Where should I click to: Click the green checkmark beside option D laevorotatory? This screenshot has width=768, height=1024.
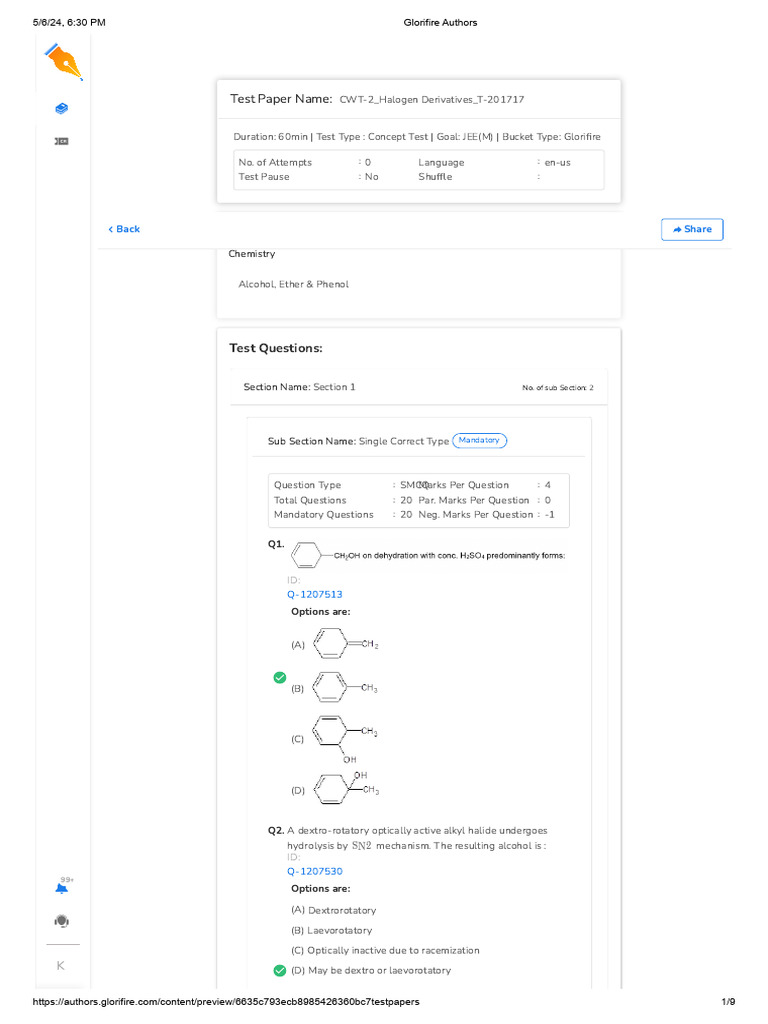tap(280, 970)
